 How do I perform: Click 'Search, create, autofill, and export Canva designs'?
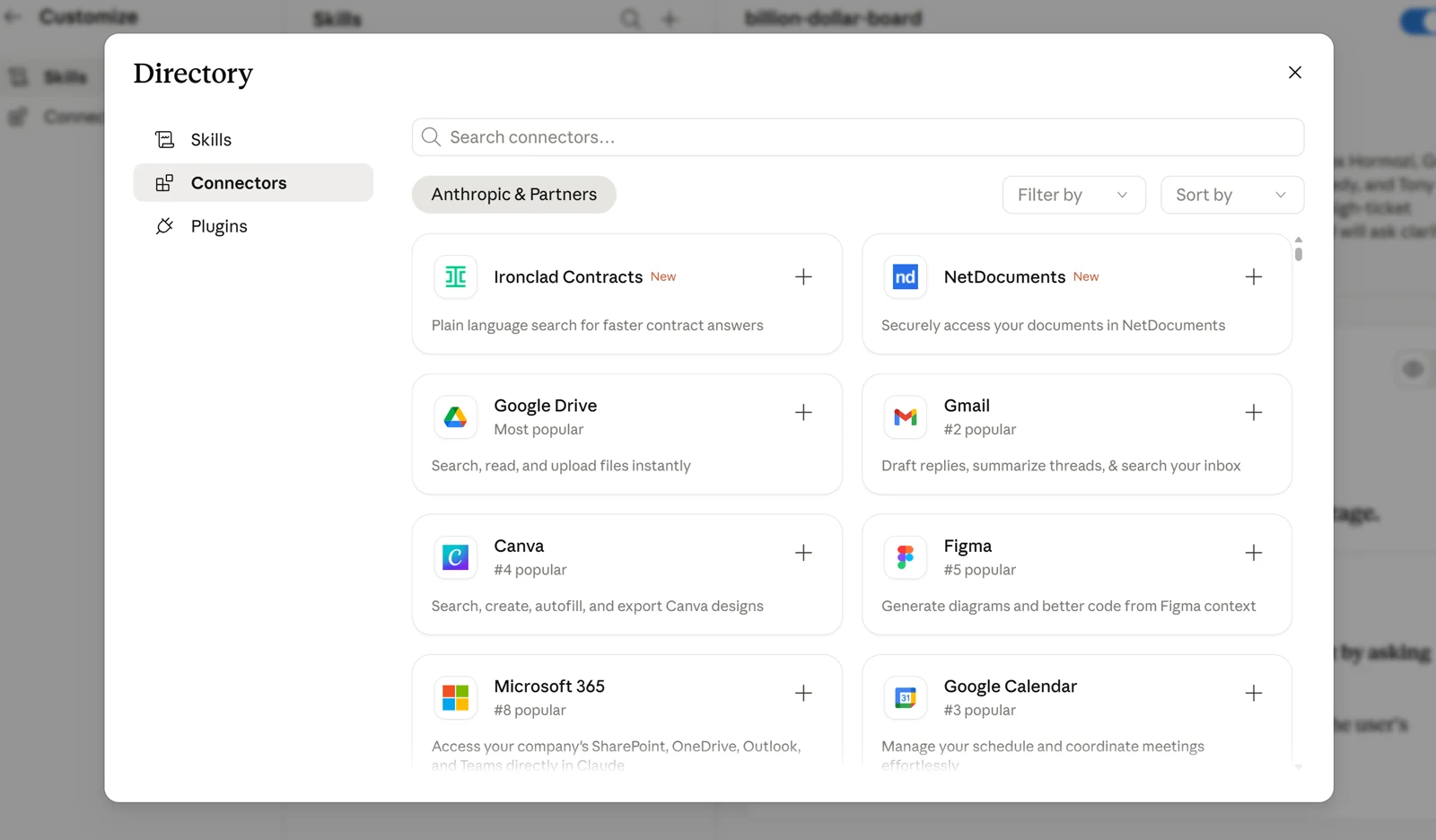coord(598,606)
